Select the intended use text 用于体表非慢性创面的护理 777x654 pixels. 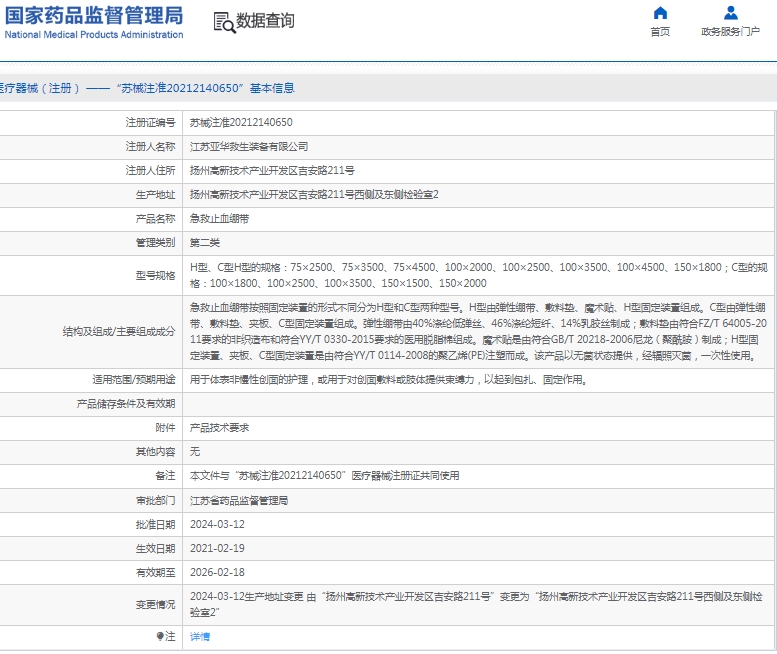point(388,380)
